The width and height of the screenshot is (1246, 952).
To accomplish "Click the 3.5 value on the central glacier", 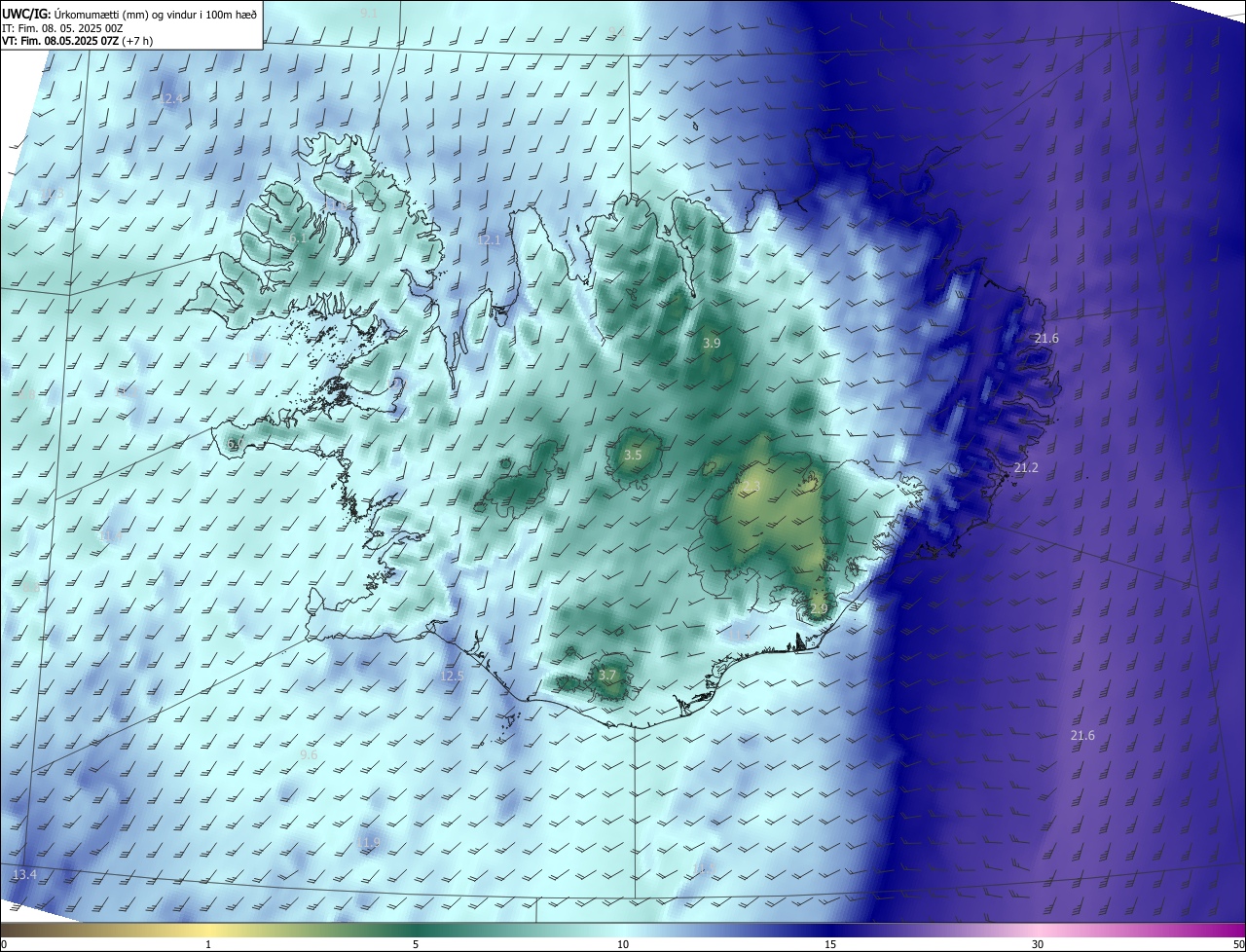I will (633, 455).
